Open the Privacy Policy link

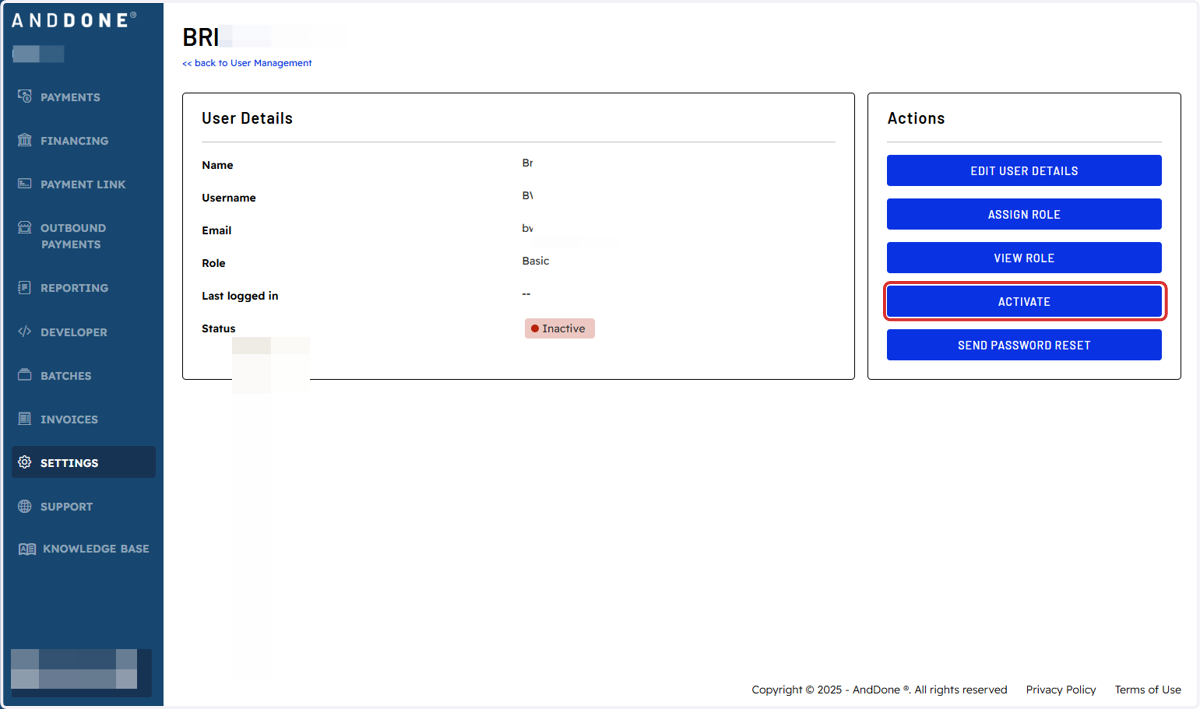tap(1061, 690)
